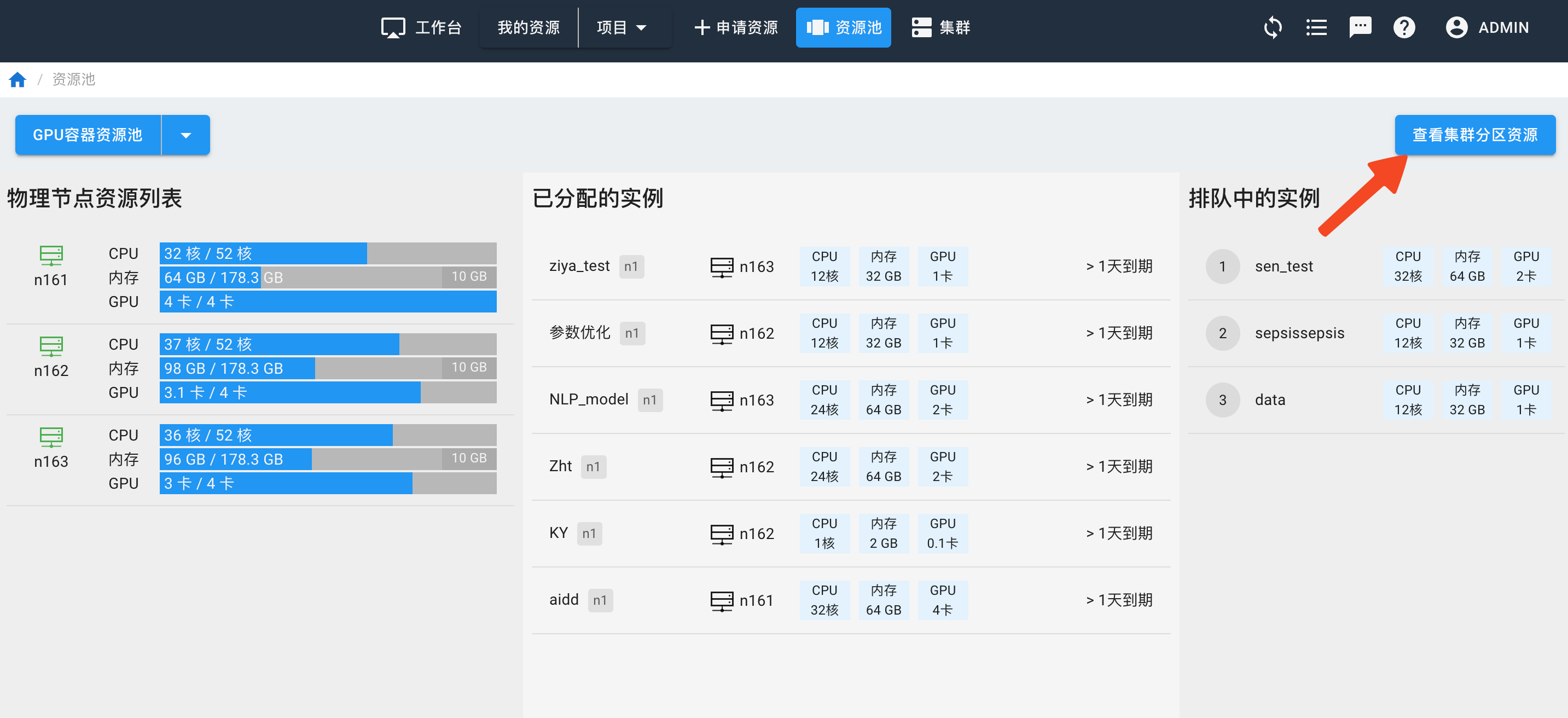
Task: Go home via the breadcrumb house icon
Action: point(18,79)
